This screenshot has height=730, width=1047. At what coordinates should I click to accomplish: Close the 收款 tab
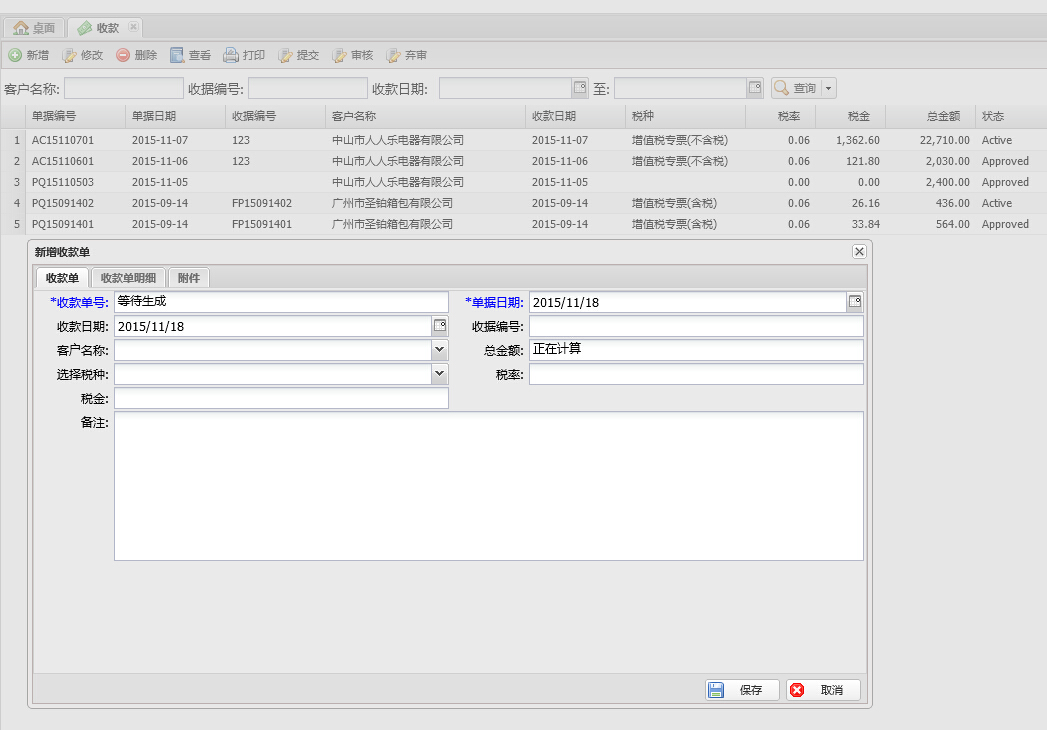coord(134,27)
